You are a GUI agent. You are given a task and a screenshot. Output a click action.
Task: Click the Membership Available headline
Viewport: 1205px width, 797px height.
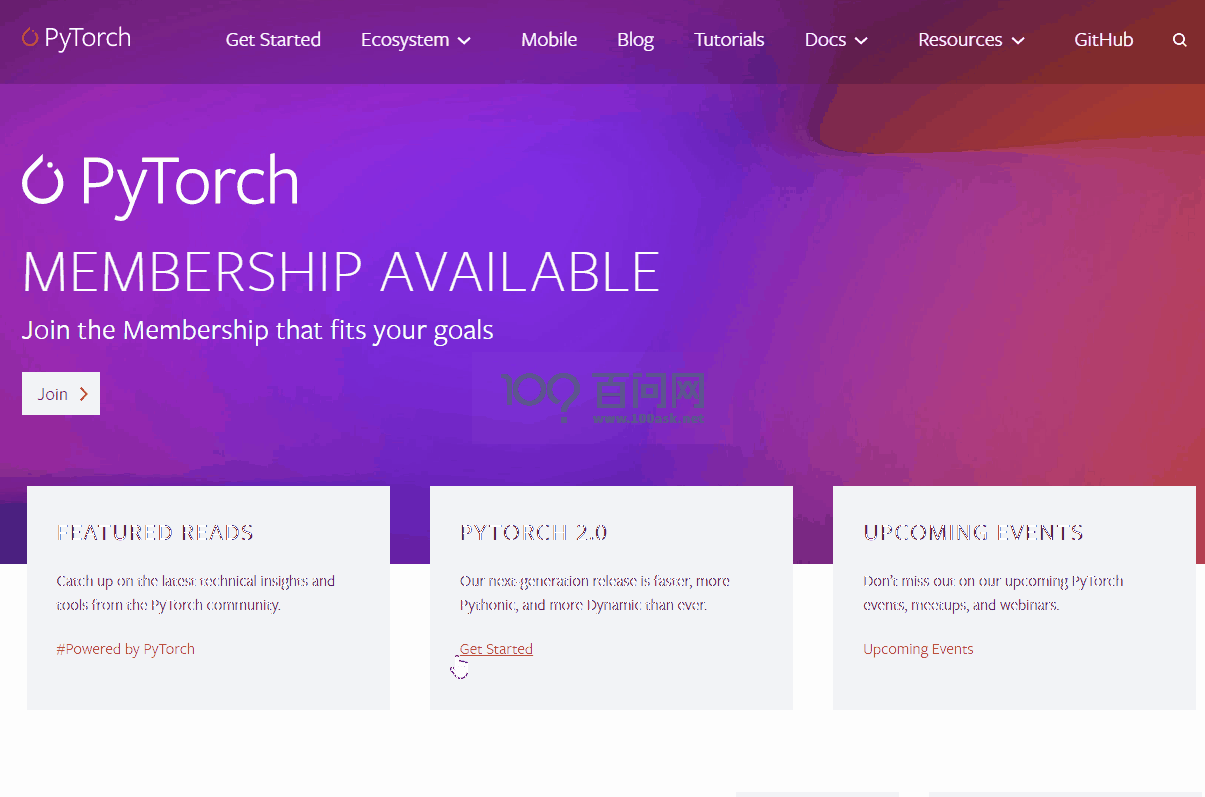341,272
